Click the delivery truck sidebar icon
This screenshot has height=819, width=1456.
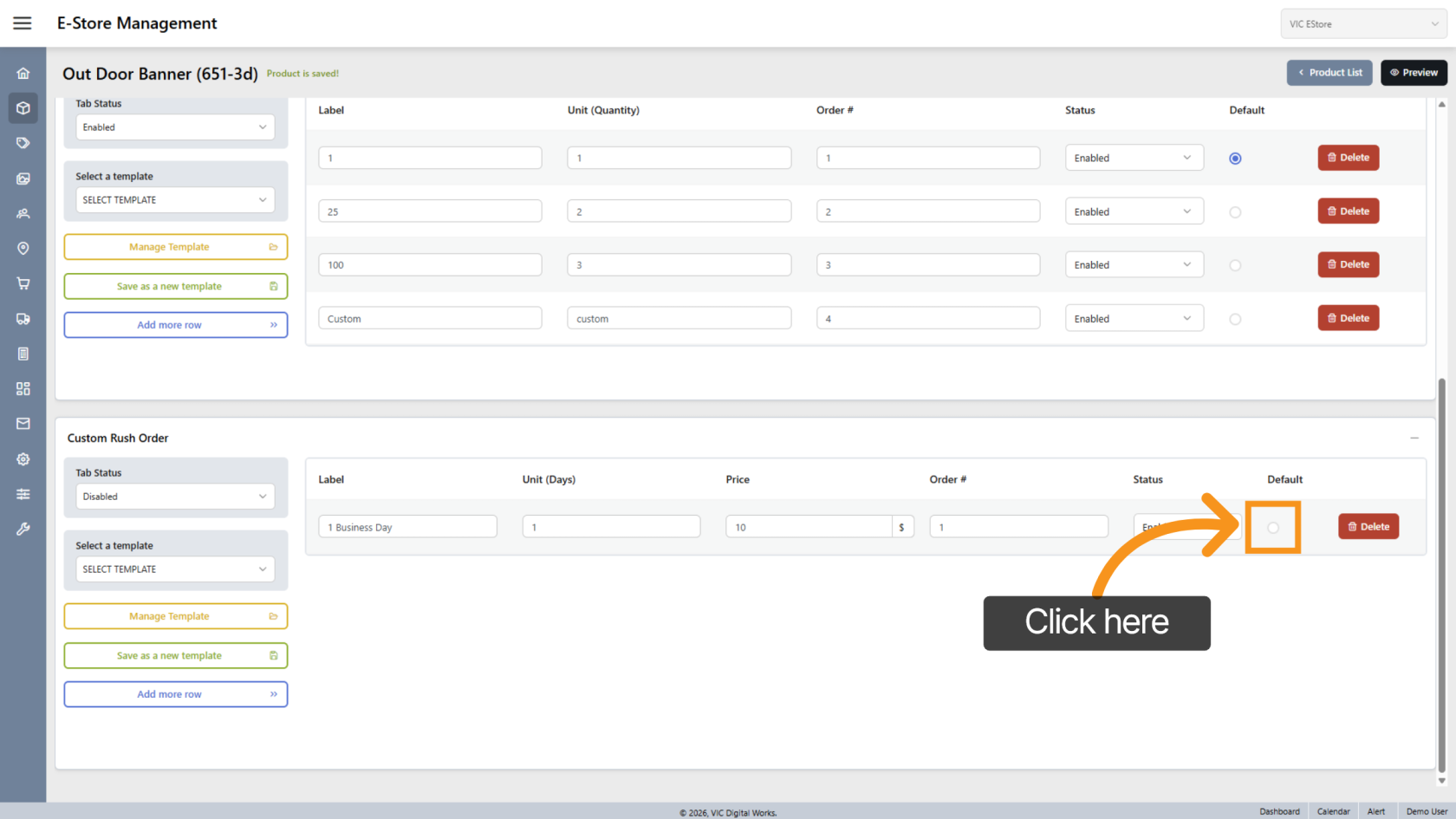tap(23, 319)
